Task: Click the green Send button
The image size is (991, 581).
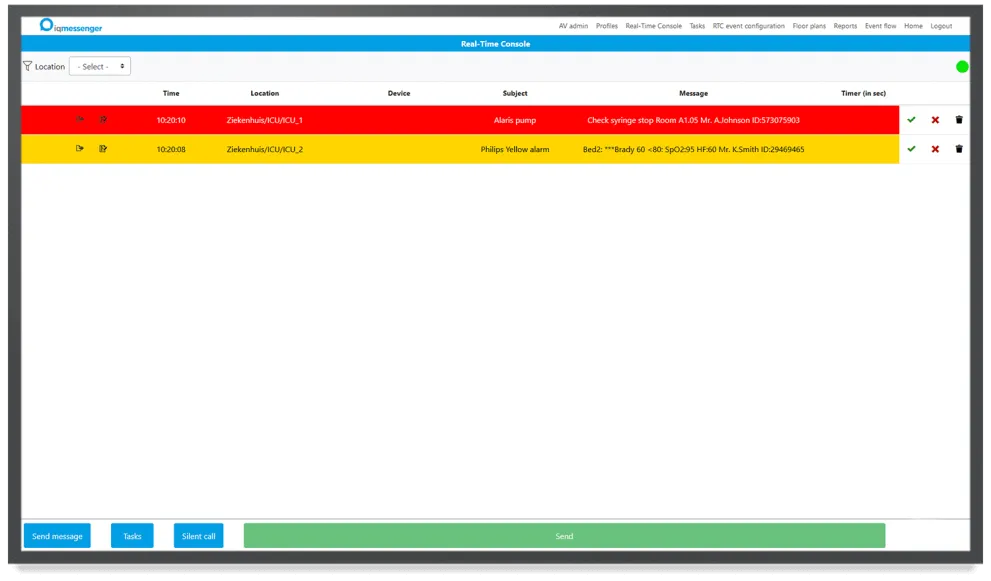Action: (x=564, y=536)
